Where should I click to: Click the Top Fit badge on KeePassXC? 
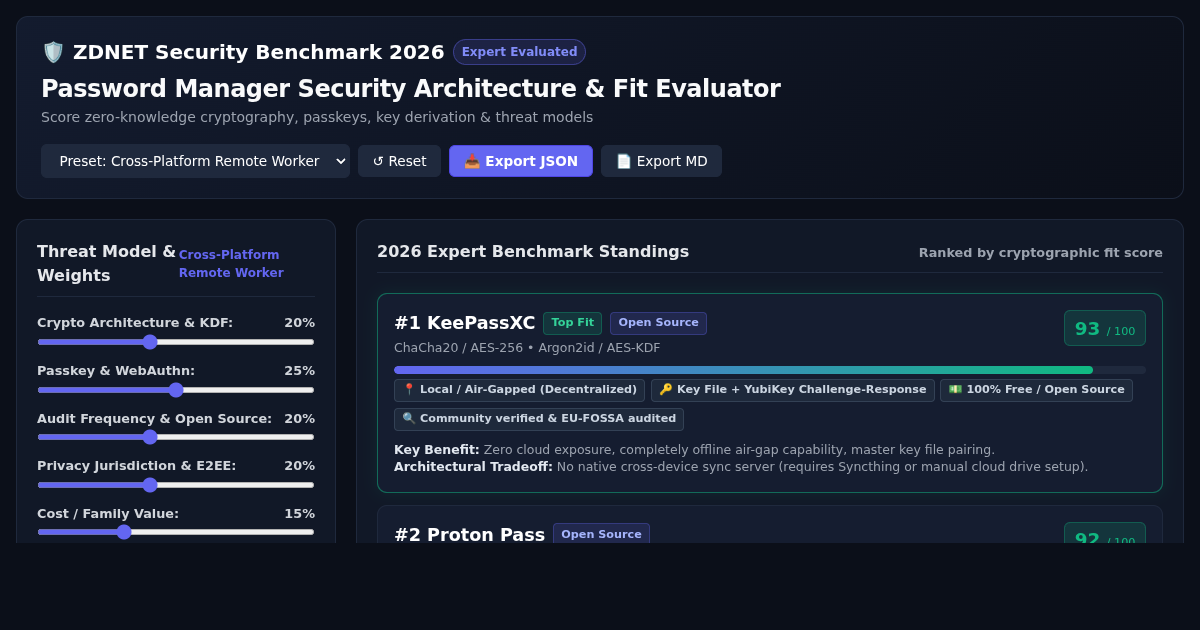pyautogui.click(x=572, y=323)
